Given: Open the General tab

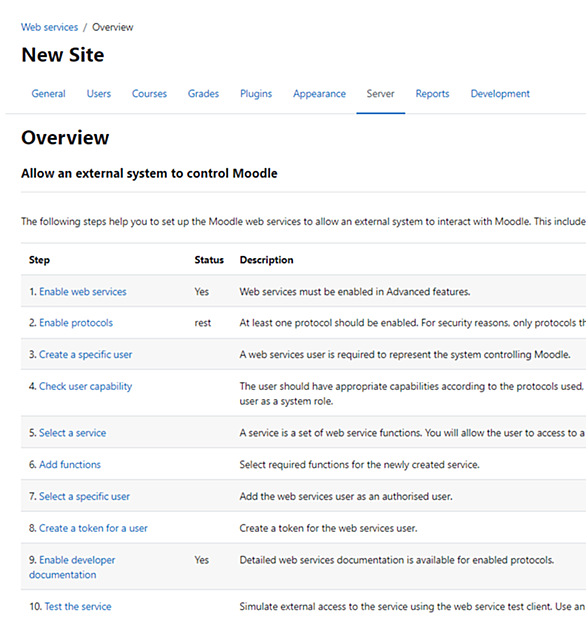Looking at the screenshot, I should tap(48, 94).
